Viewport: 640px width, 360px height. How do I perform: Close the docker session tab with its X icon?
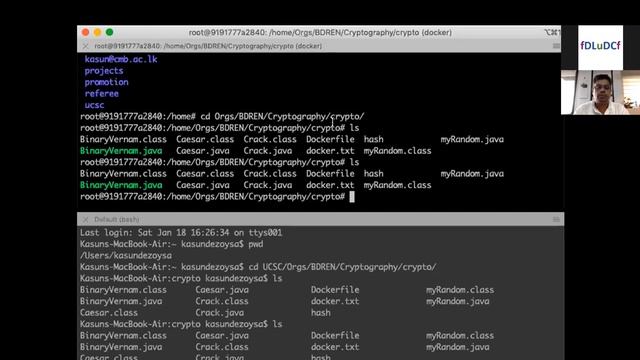pos(85,46)
